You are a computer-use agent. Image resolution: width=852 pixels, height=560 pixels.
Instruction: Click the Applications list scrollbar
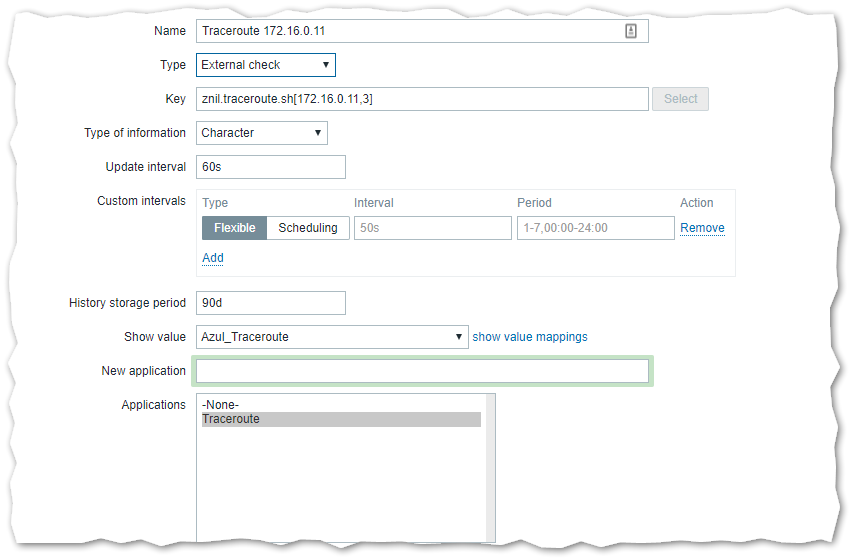tap(488, 470)
